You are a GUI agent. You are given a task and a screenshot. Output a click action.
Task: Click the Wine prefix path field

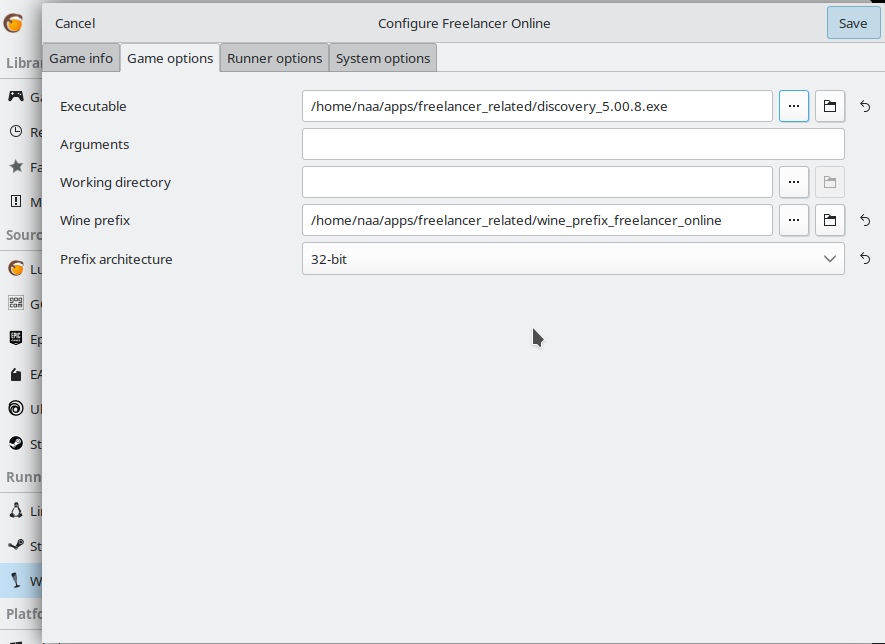point(537,220)
